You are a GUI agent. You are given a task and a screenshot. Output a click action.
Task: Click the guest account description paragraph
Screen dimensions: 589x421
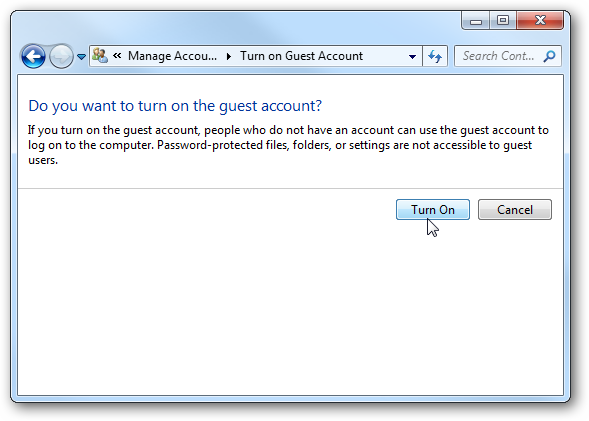pos(288,145)
